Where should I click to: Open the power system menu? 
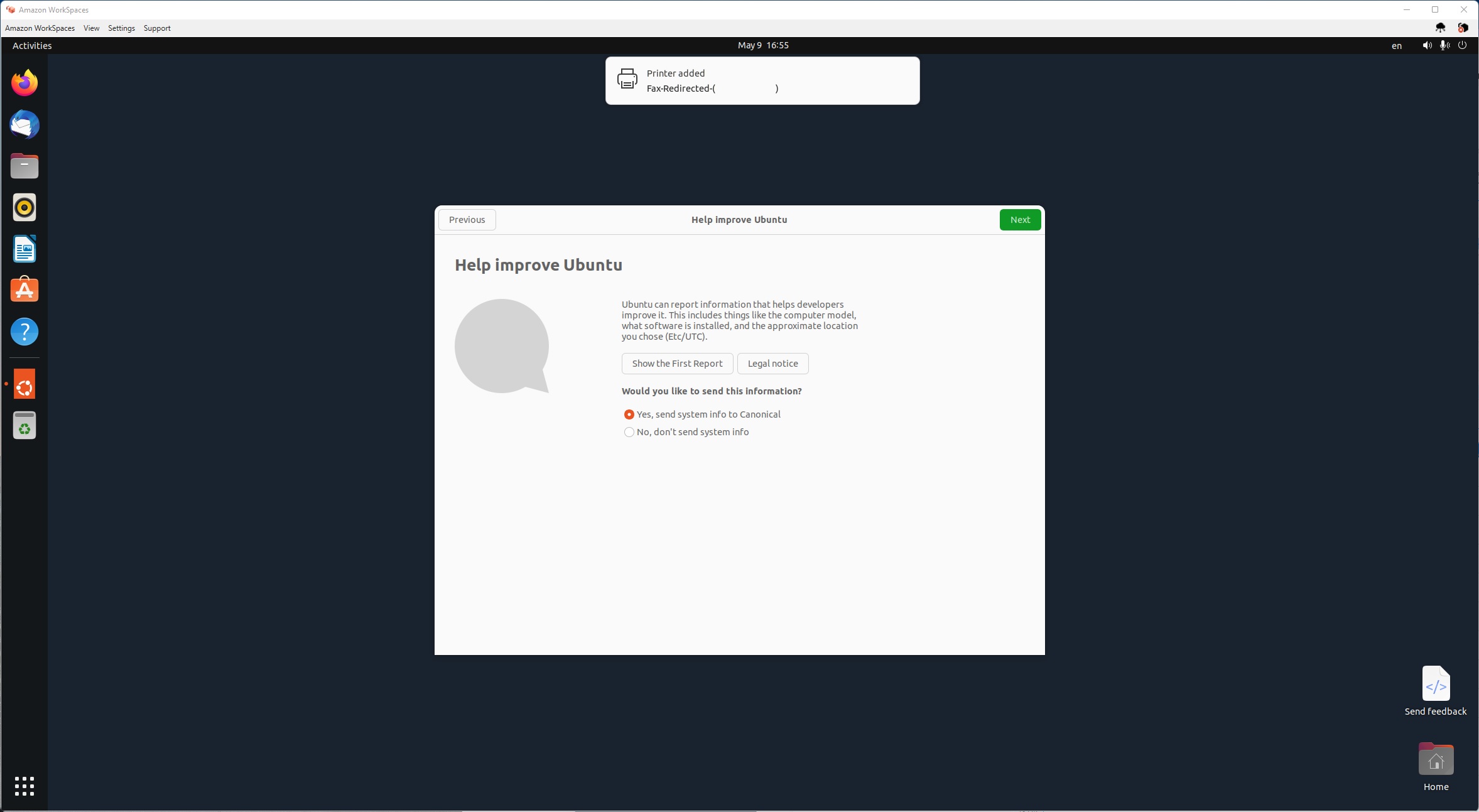click(x=1462, y=45)
